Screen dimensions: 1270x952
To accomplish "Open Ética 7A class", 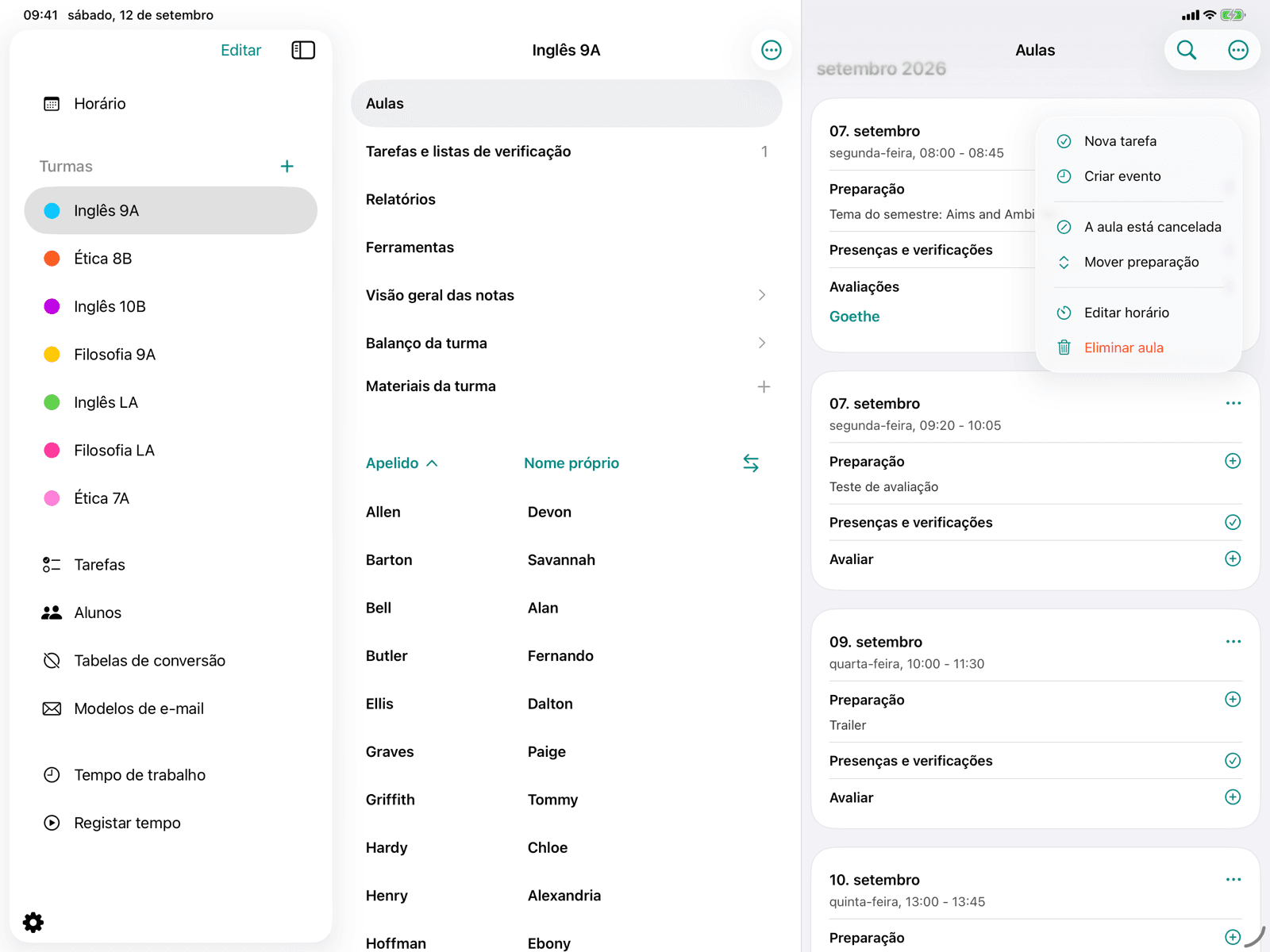I will [x=171, y=498].
